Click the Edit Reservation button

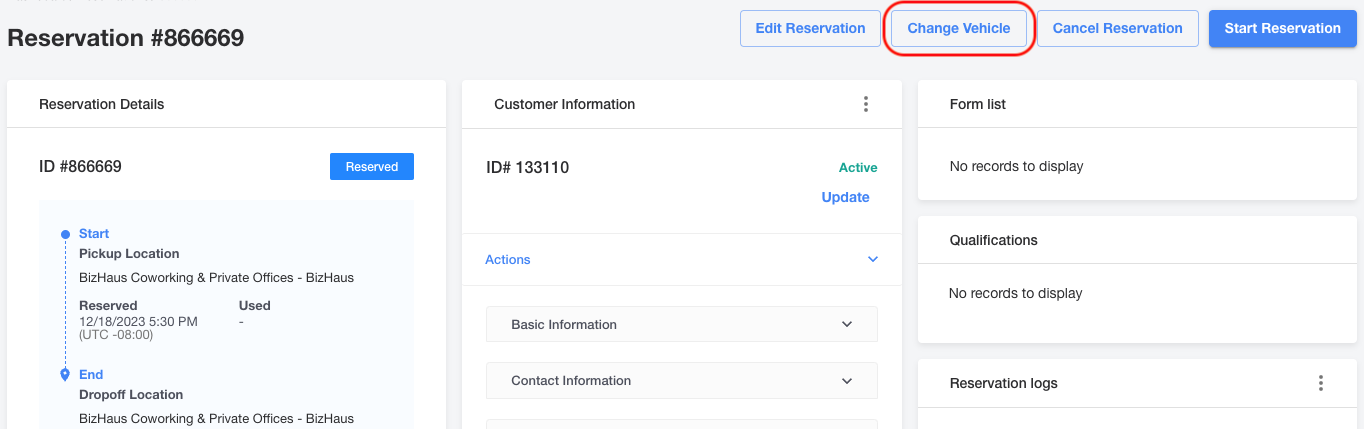tap(810, 28)
